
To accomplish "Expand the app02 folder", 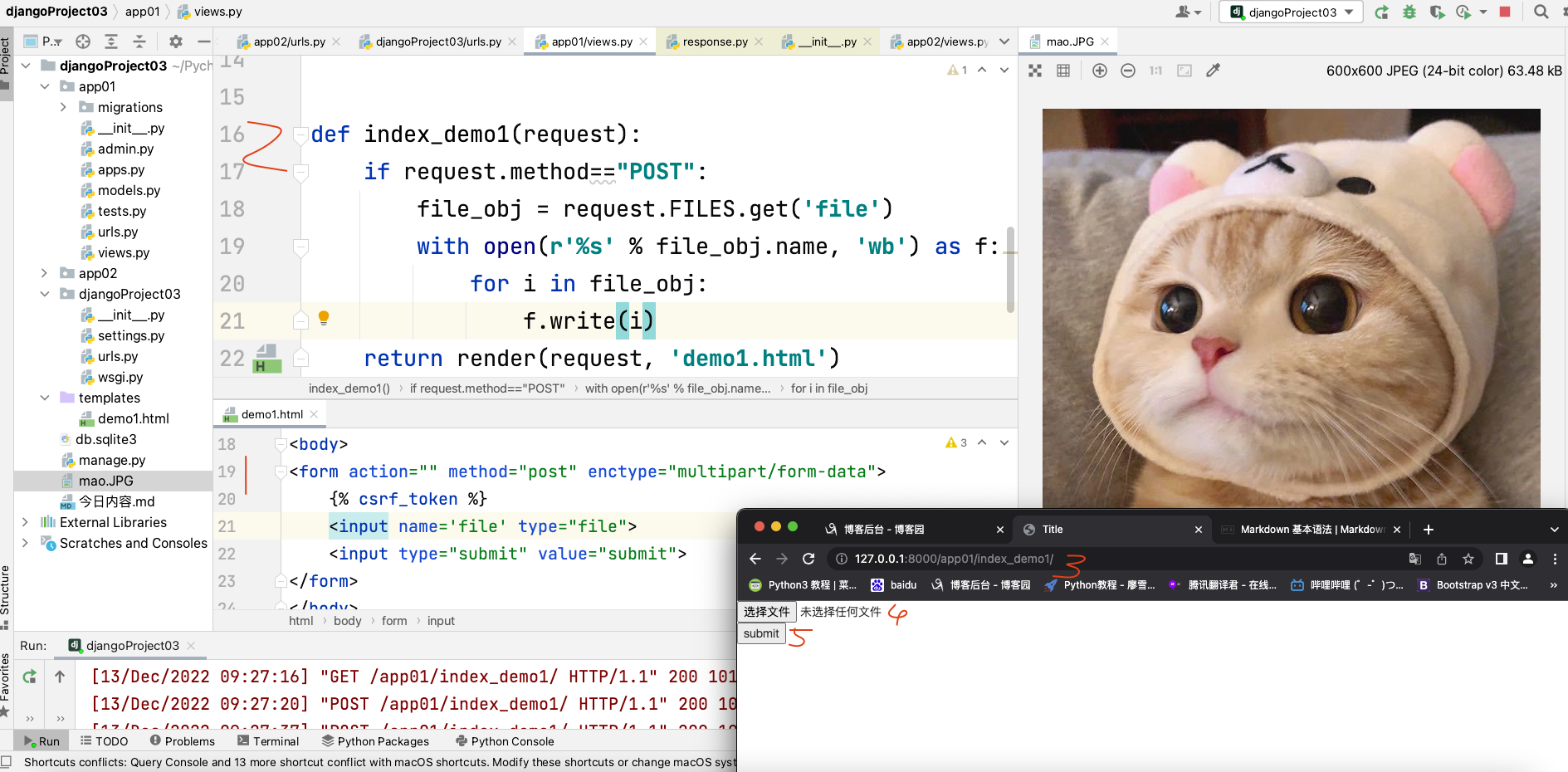I will (45, 273).
